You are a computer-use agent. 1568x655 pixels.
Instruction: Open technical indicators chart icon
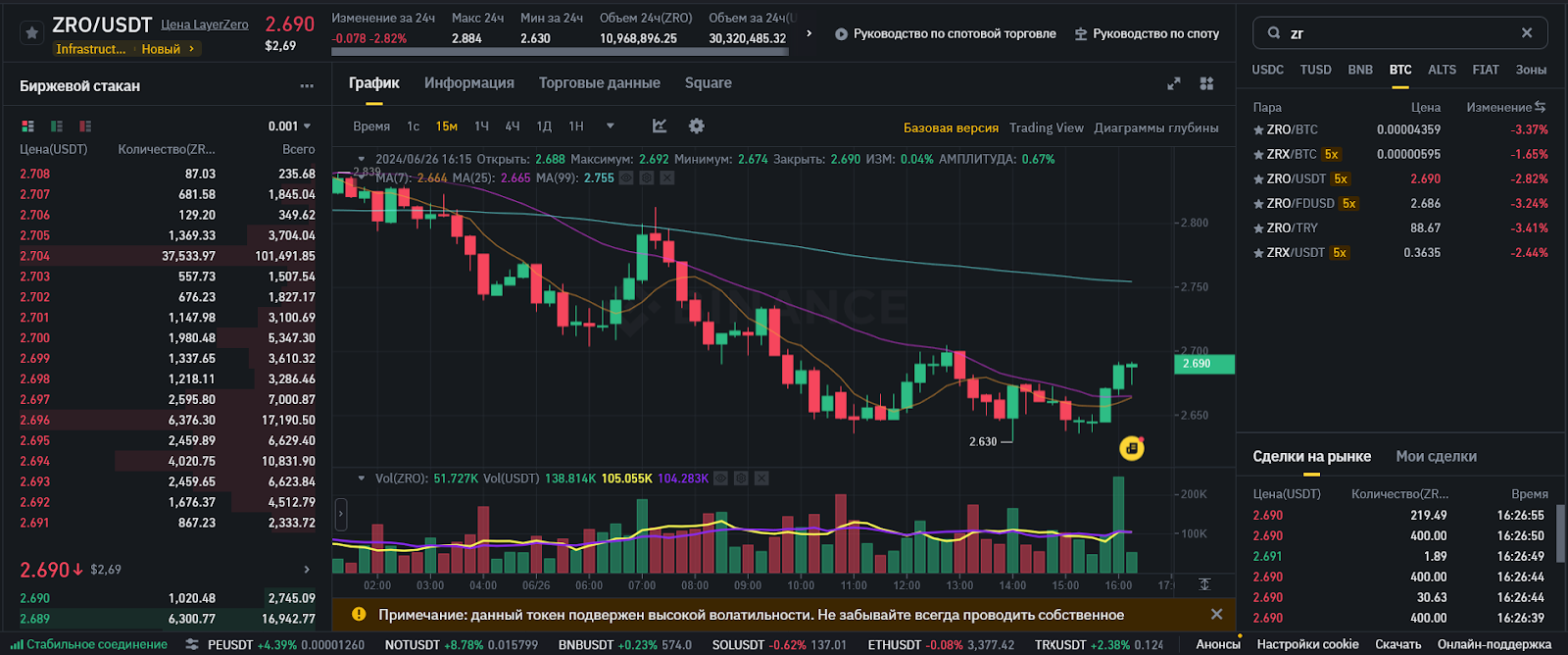(x=660, y=126)
